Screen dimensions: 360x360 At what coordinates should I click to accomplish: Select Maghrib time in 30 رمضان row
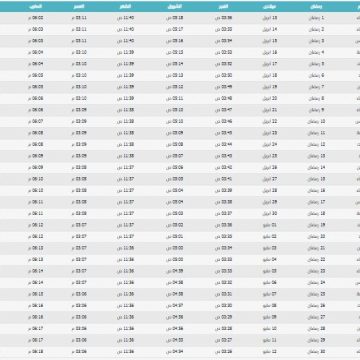[x=36, y=352]
